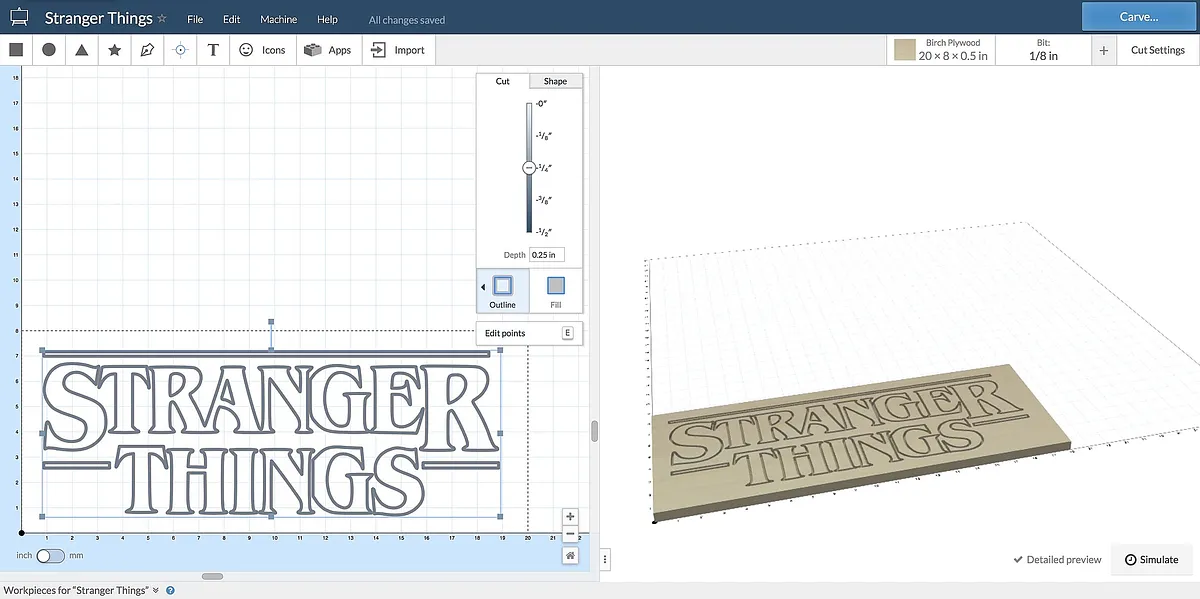The height and width of the screenshot is (599, 1200).
Task: Click the Easel logo icon
Action: (19, 19)
